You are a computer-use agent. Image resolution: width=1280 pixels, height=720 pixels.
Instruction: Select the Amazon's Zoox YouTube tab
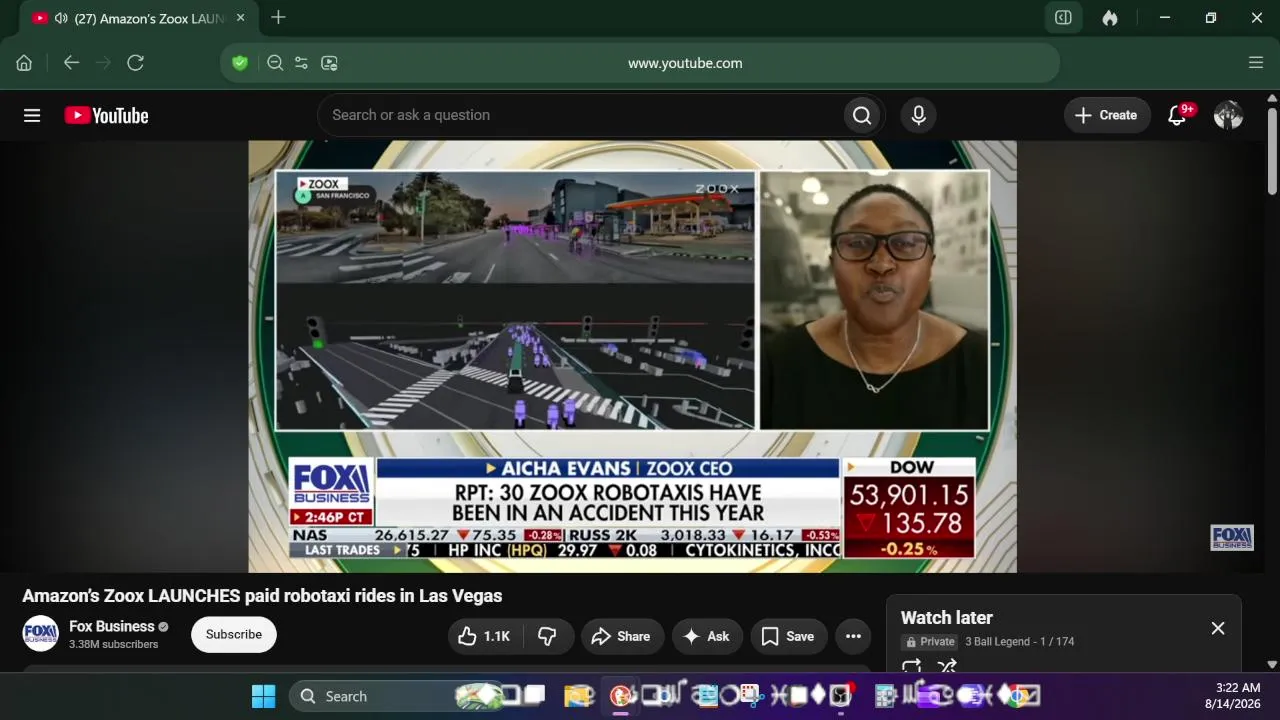137,18
